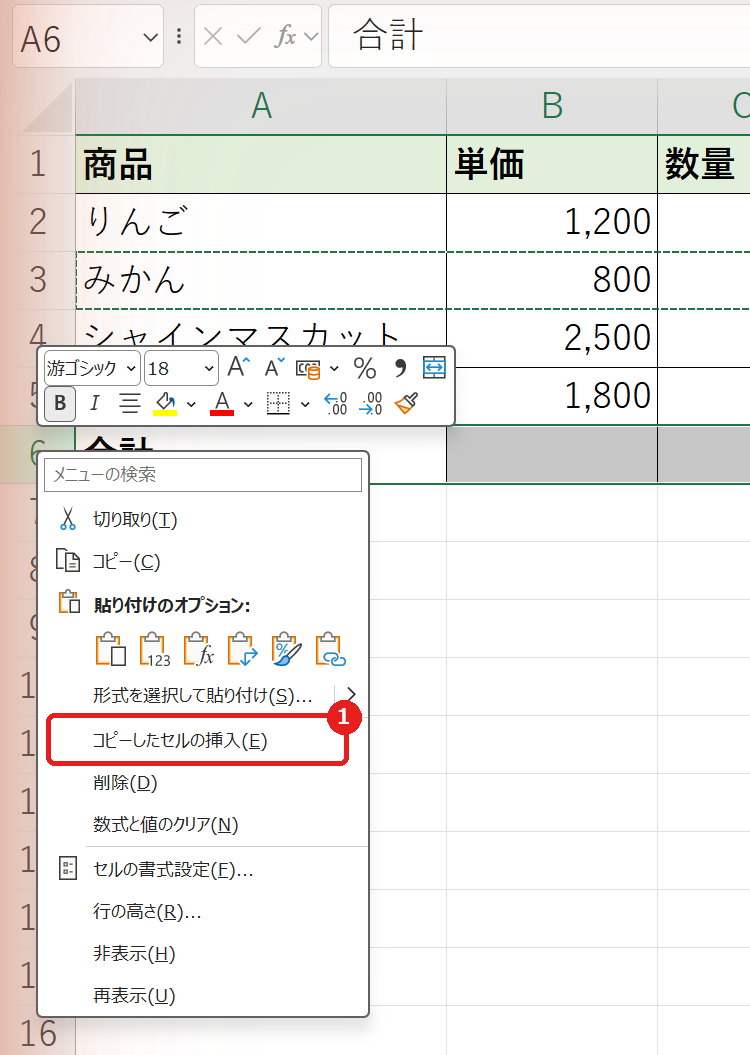The height and width of the screenshot is (1055, 750).
Task: Click the formula bar confirm checkmark
Action: coord(248,36)
